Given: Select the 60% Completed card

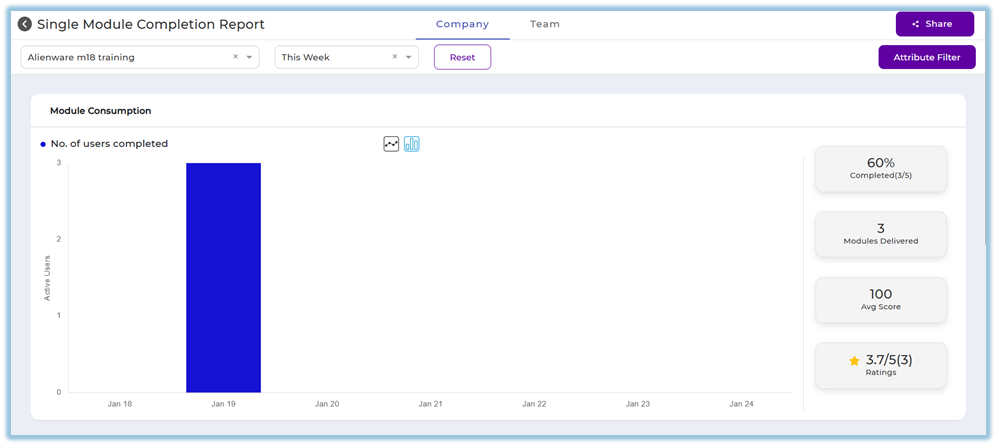Looking at the screenshot, I should point(880,168).
